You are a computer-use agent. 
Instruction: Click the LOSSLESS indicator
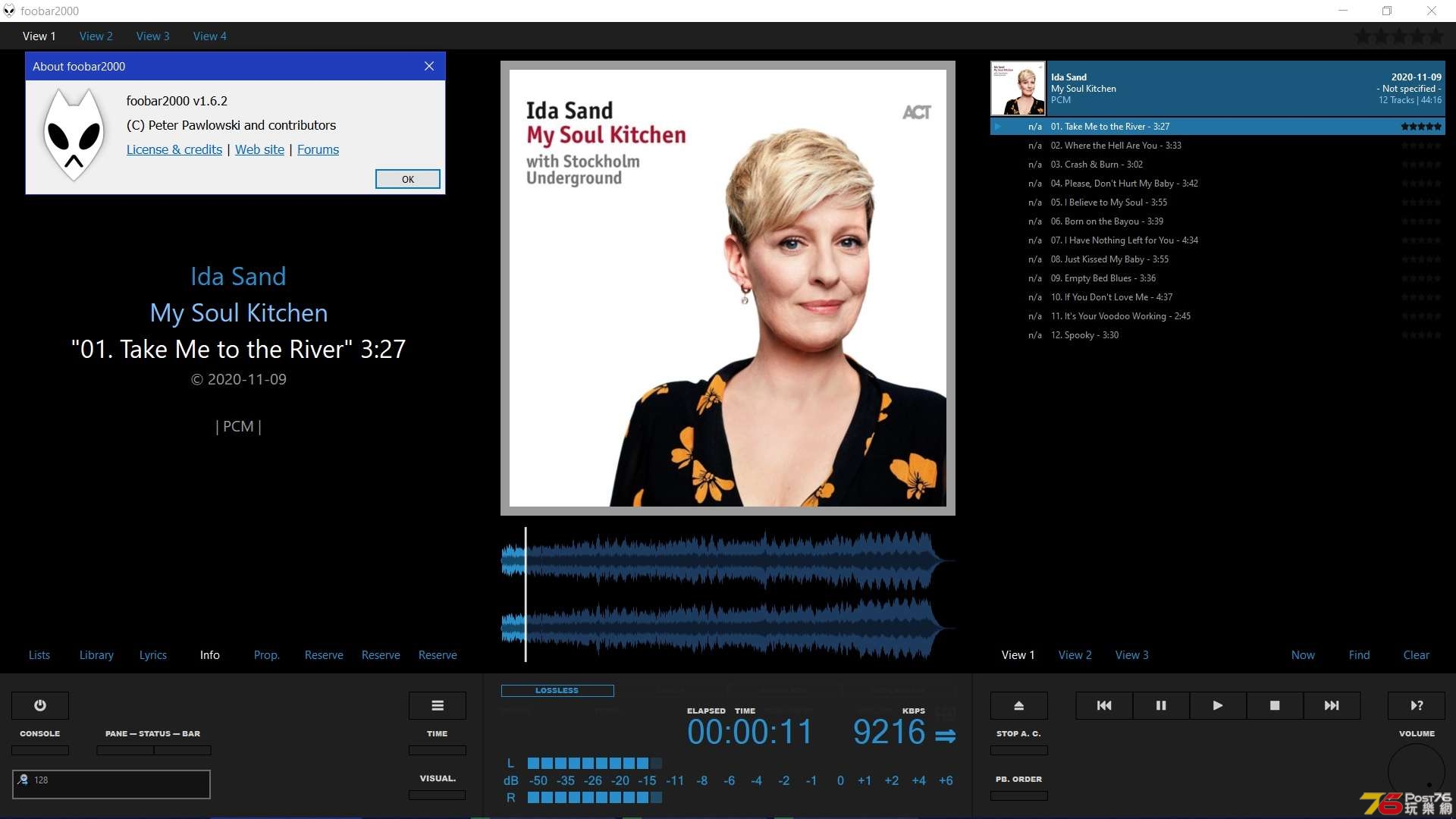[557, 690]
